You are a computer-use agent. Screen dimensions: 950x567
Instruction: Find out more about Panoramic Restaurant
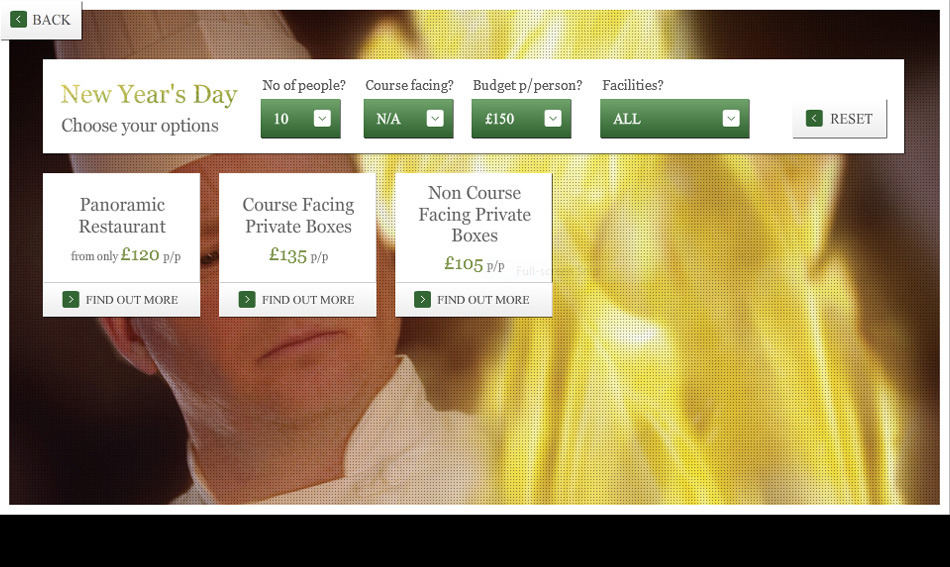(121, 299)
